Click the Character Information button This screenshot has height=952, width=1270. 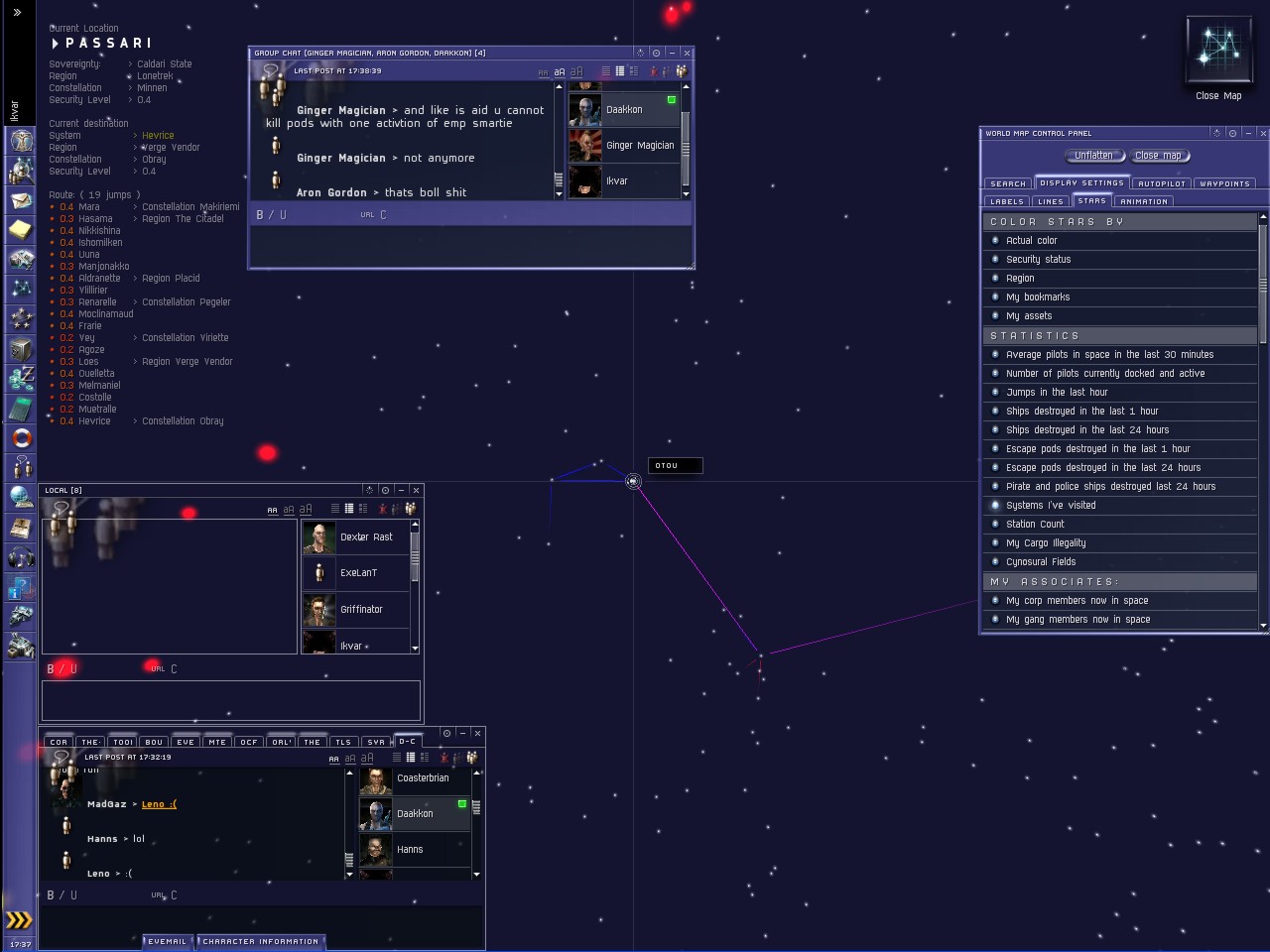click(x=261, y=941)
